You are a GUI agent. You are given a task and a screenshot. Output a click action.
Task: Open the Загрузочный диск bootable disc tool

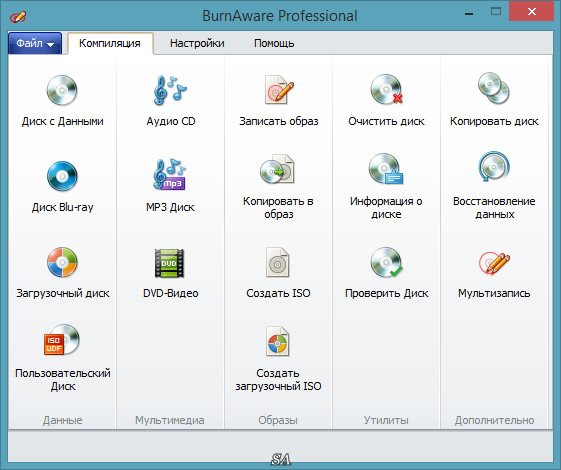pyautogui.click(x=62, y=273)
